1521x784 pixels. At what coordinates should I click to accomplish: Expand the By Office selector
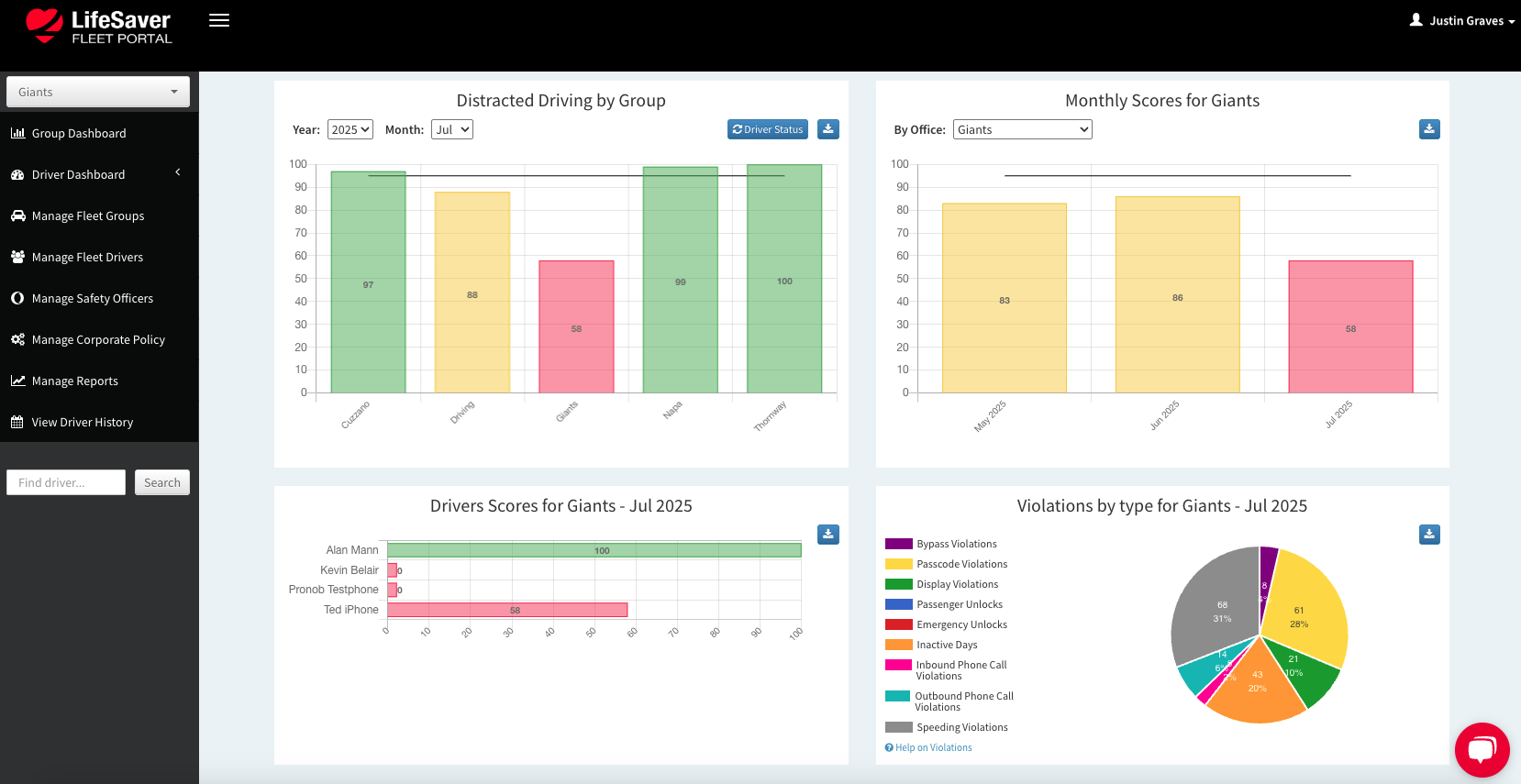(x=1022, y=129)
